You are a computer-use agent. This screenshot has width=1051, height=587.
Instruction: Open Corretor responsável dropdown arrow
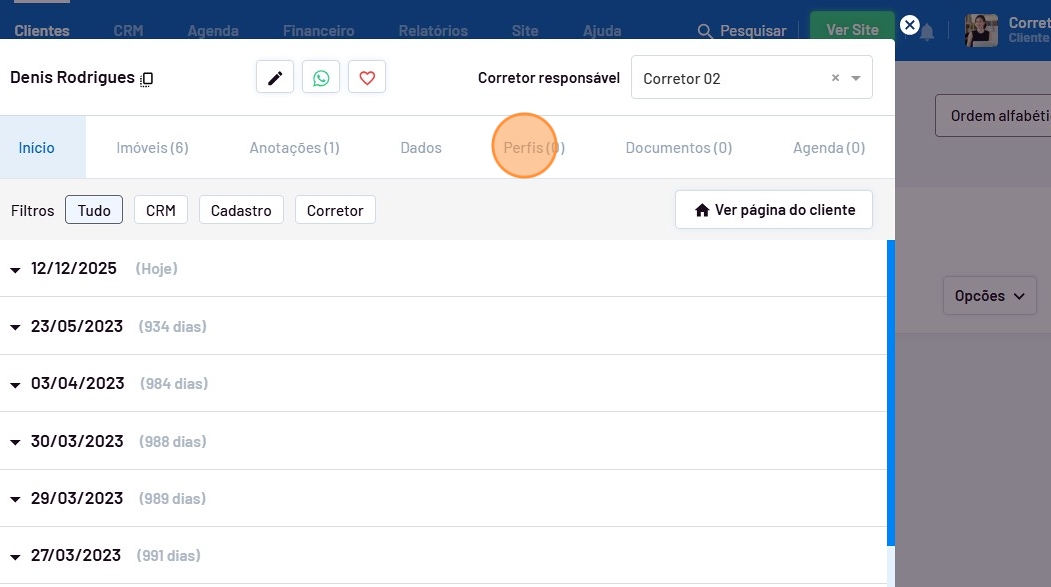pos(856,78)
